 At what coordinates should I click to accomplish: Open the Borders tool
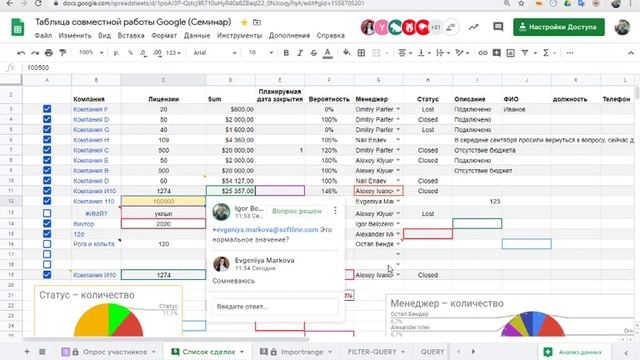pyautogui.click(x=361, y=53)
